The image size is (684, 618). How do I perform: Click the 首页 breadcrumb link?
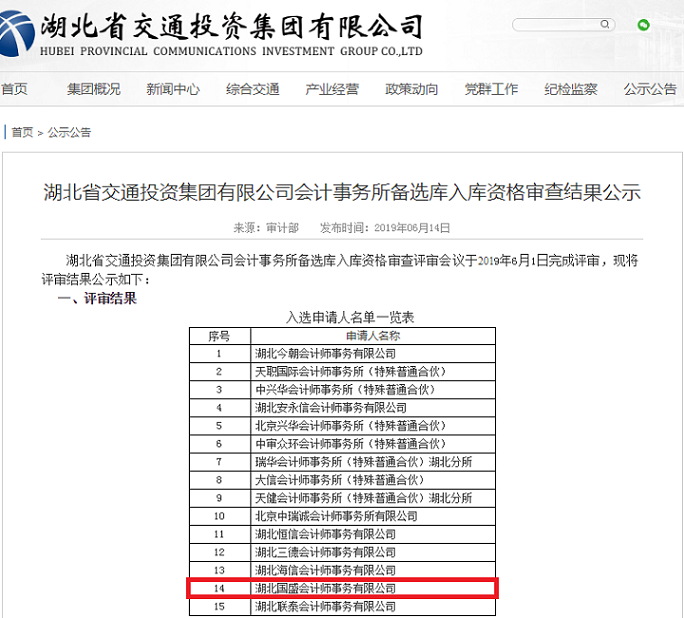(22, 132)
